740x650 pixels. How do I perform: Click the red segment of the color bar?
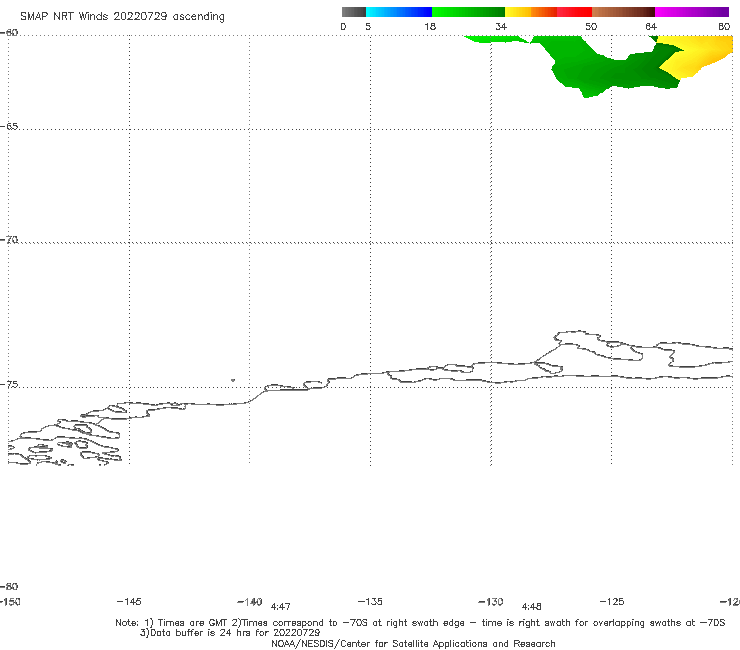(574, 12)
